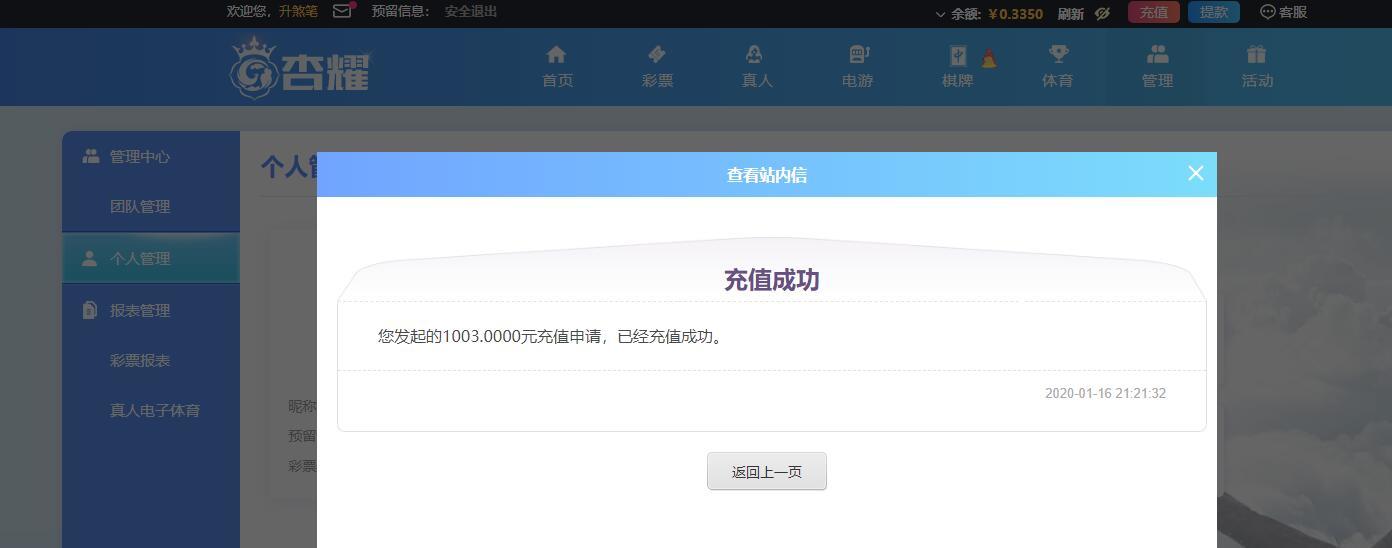The image size is (1392, 548).
Task: Open 活动 promotions nav item
Action: [1257, 67]
